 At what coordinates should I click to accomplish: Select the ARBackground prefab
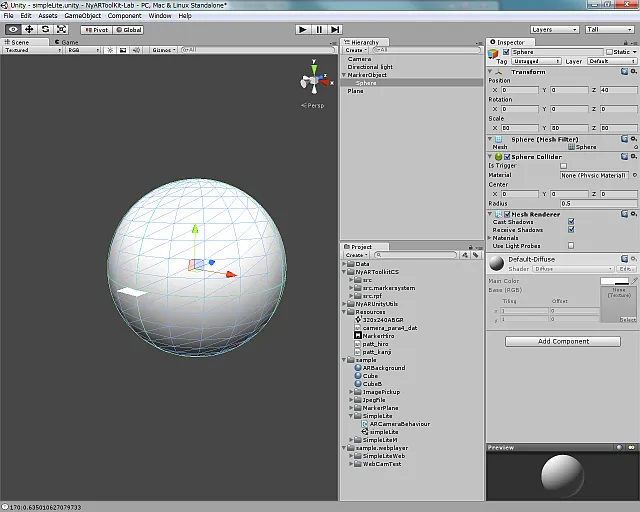point(384,368)
